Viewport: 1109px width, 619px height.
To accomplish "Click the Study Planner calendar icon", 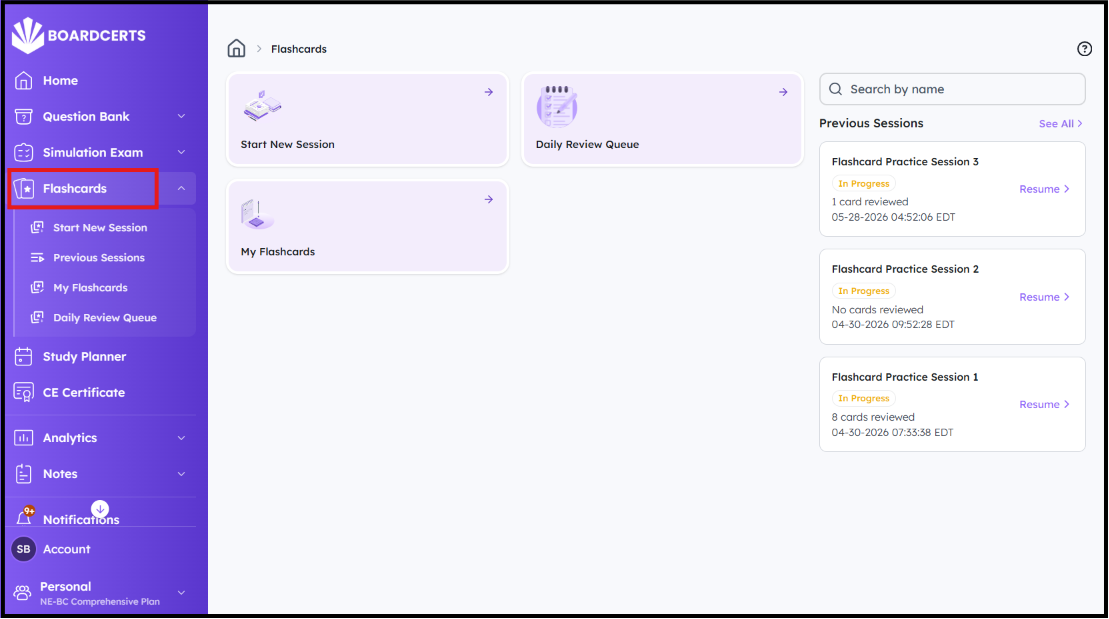I will click(x=23, y=357).
